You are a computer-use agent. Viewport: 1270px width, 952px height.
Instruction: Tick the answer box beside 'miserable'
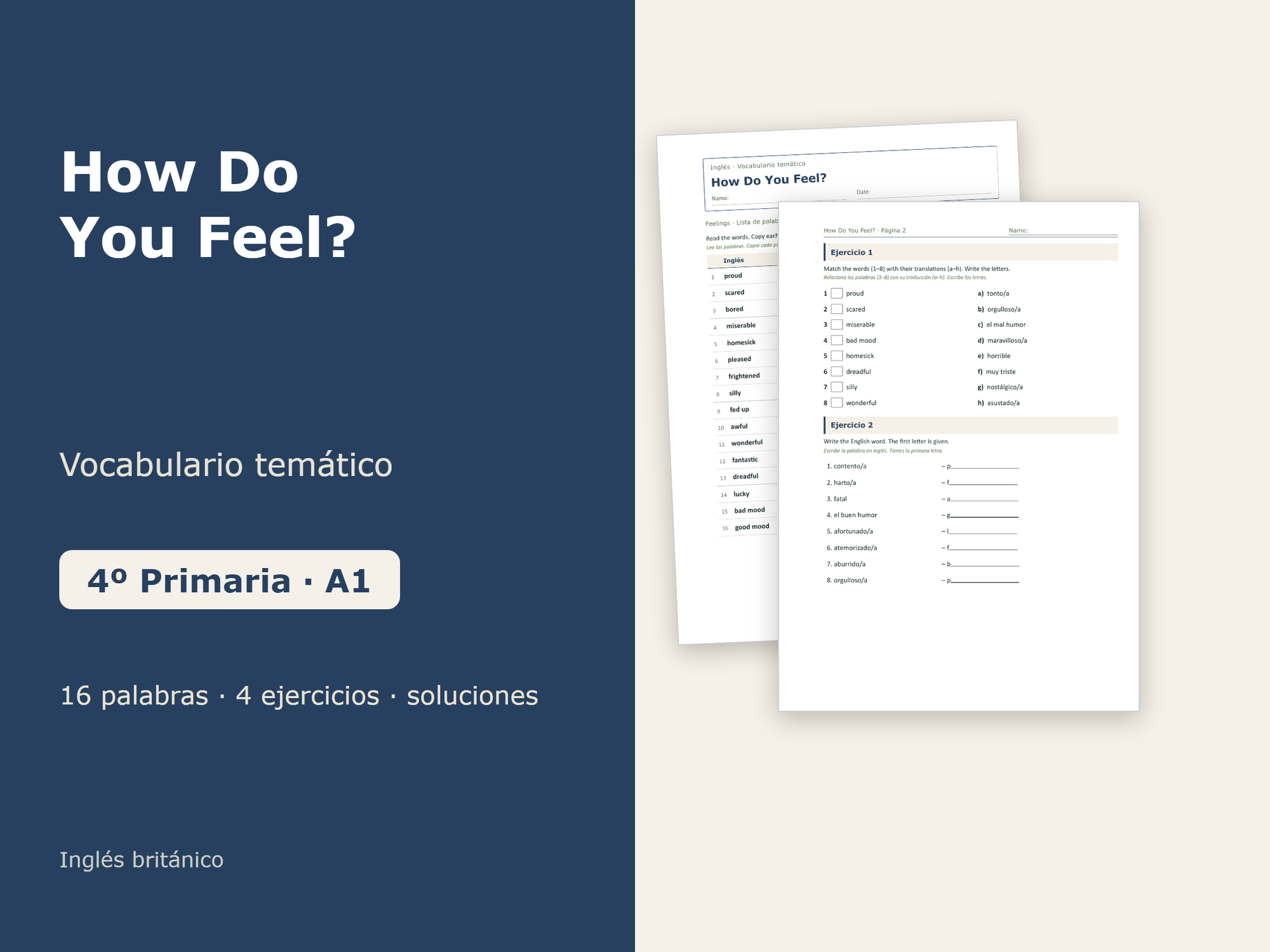pos(837,324)
